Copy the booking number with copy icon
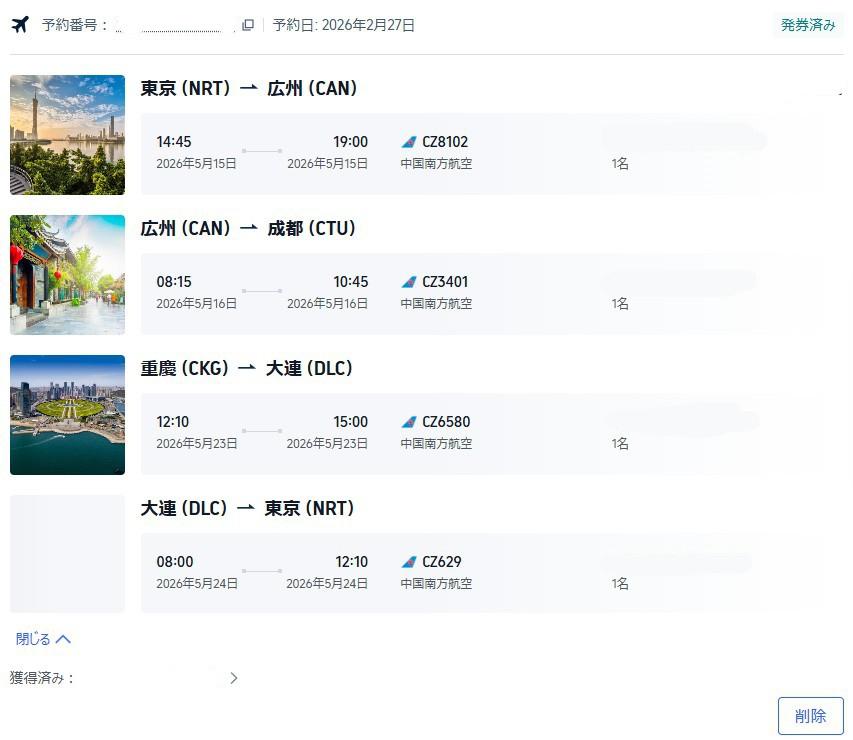Viewport: 853px width, 740px height. [x=248, y=25]
